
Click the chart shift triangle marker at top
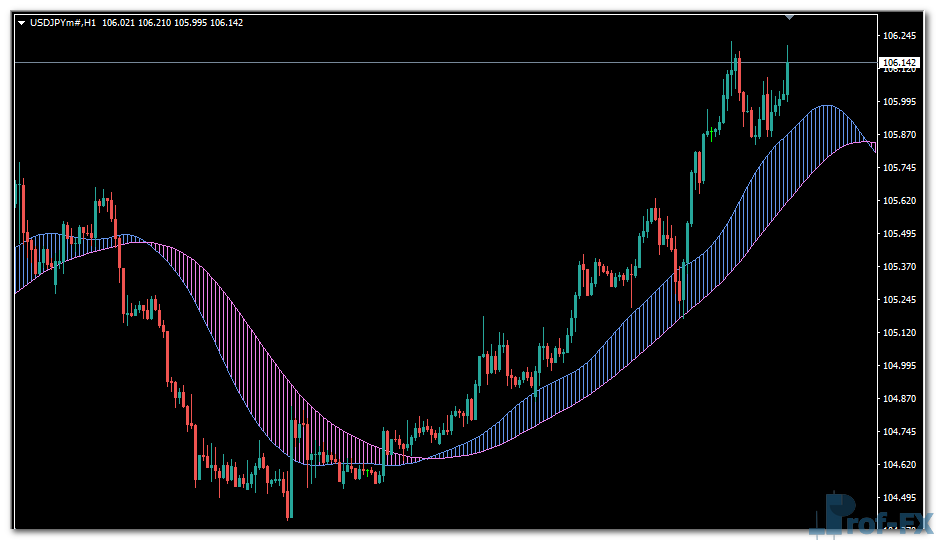click(790, 17)
